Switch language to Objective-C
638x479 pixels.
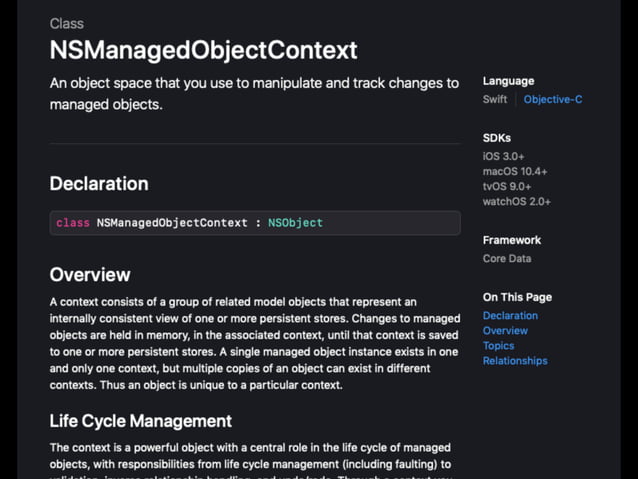pos(552,100)
